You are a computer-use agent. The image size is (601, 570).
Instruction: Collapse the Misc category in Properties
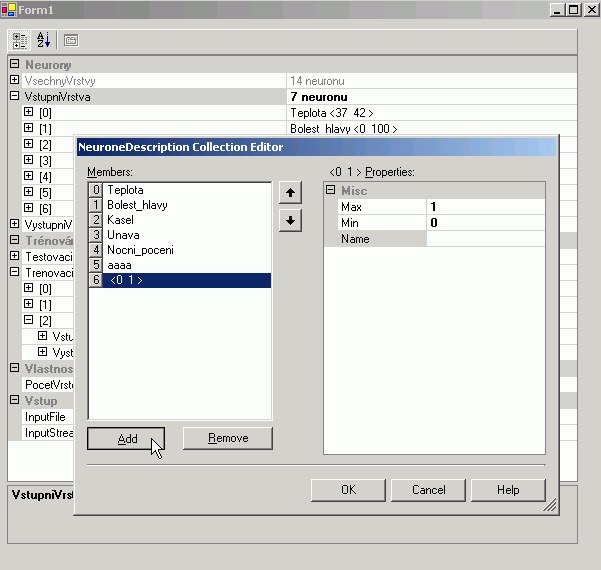coord(331,191)
